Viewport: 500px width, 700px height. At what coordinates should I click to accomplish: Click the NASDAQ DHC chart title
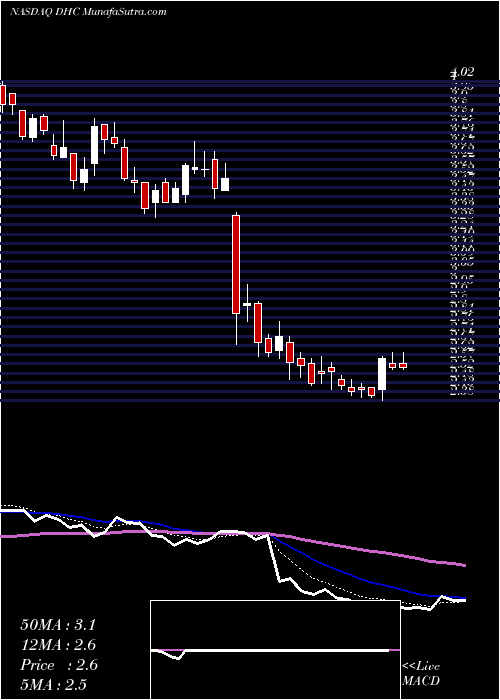[88, 12]
